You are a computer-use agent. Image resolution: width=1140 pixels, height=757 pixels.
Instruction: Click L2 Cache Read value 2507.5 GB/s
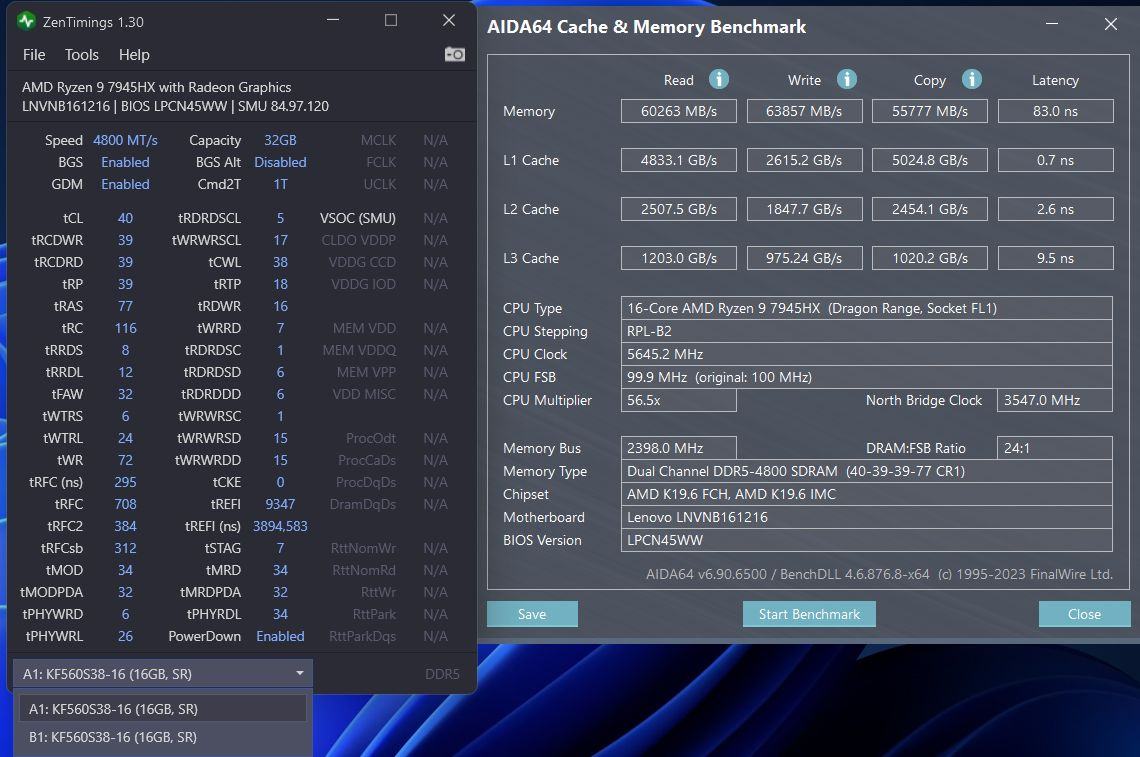[678, 209]
